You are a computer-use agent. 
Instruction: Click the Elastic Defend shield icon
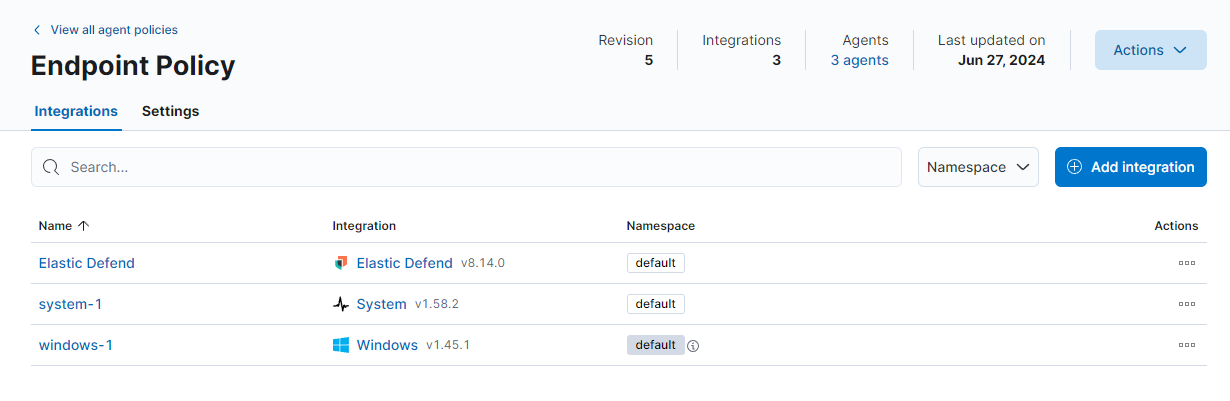[341, 263]
